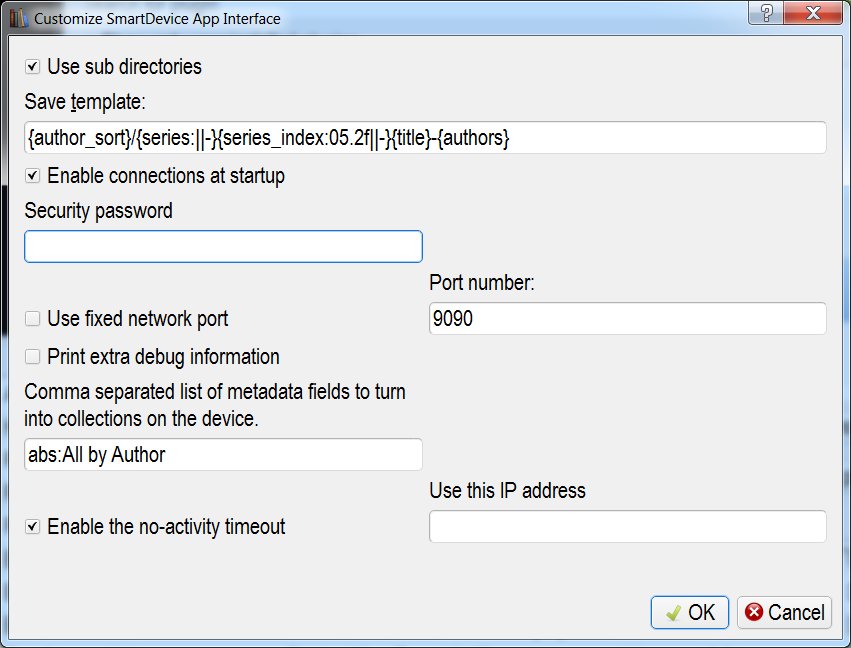The image size is (851, 648).
Task: Click the Use this IP address label
Action: (507, 491)
